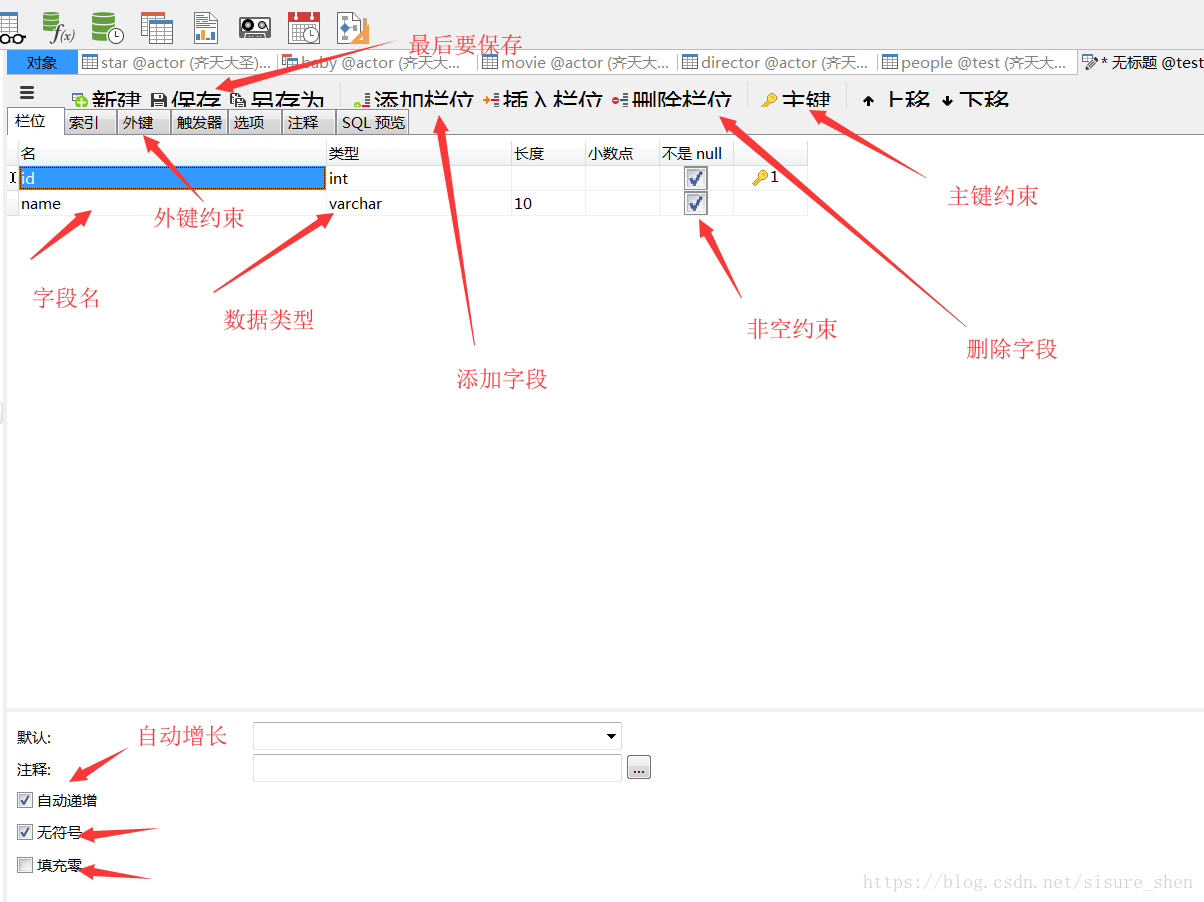Image resolution: width=1204 pixels, height=902 pixels.
Task: Open the 默认 value dropdown
Action: pyautogui.click(x=610, y=736)
